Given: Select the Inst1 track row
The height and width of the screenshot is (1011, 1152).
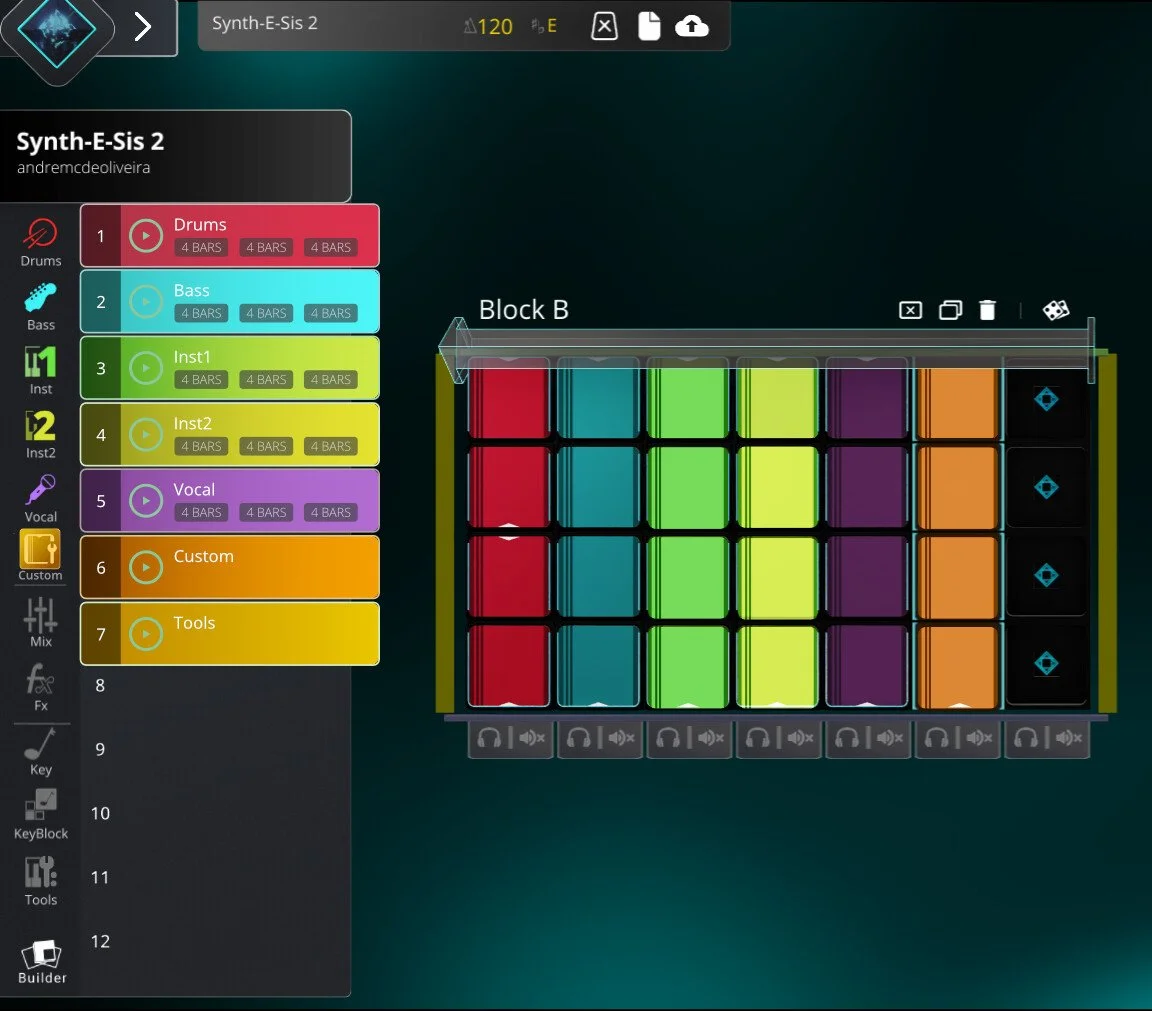Looking at the screenshot, I should 230,368.
